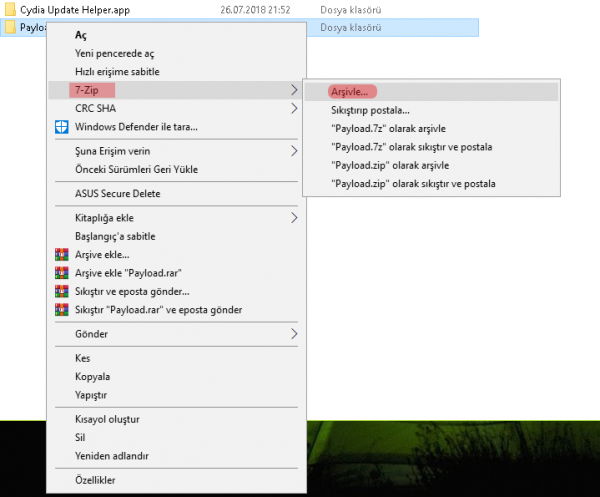This screenshot has height=497, width=600.
Task: Click Kopyala in the context menu
Action: coord(92,376)
